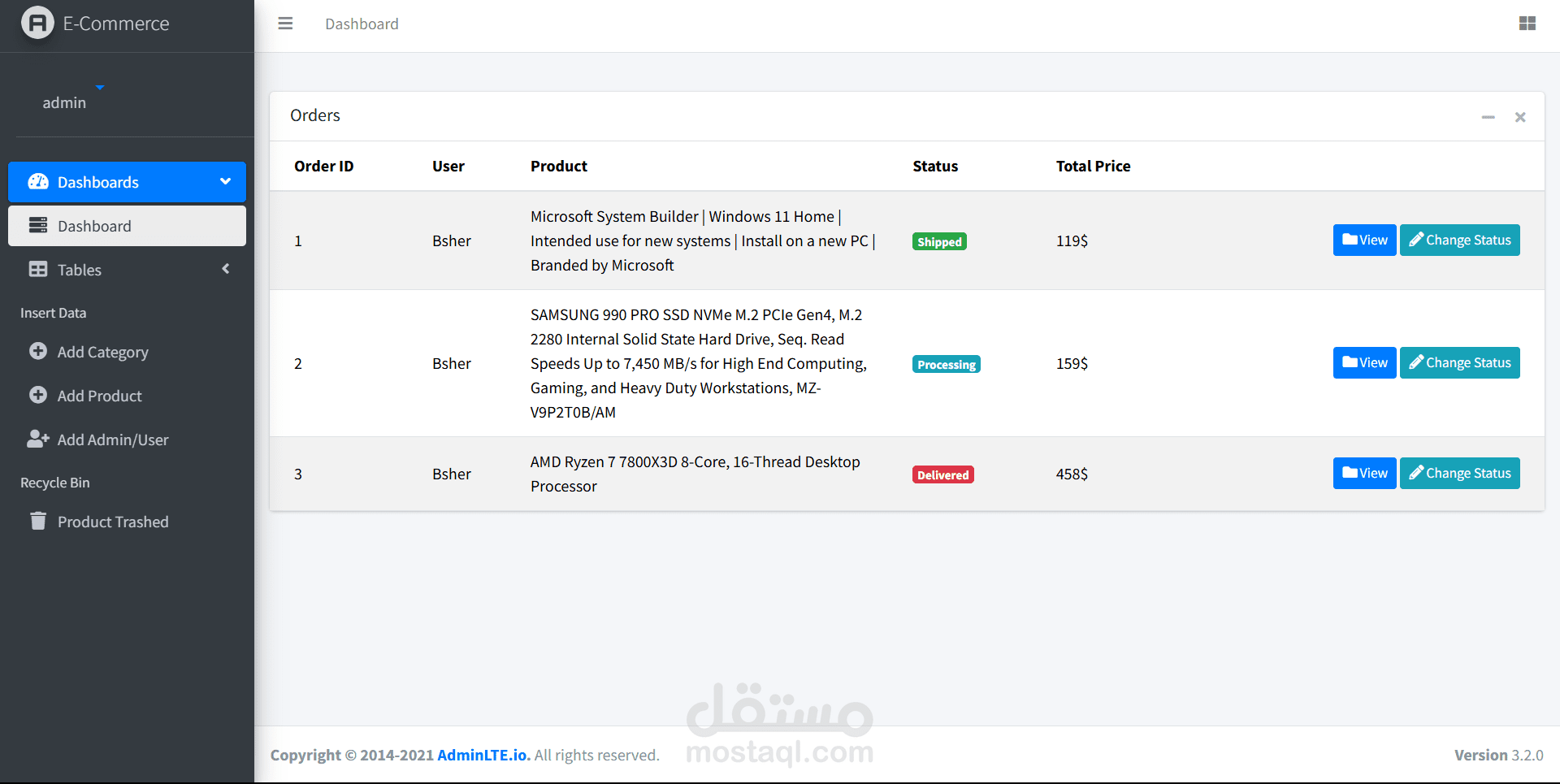Open the Dashboards sidebar menu
This screenshot has height=784, width=1560.
127,182
